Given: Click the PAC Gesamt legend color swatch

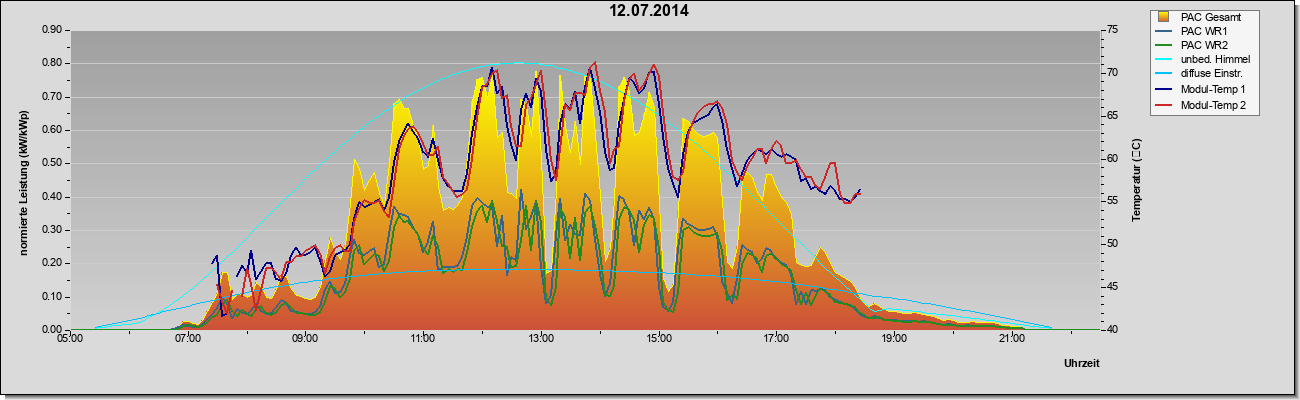Looking at the screenshot, I should click(x=1164, y=17).
